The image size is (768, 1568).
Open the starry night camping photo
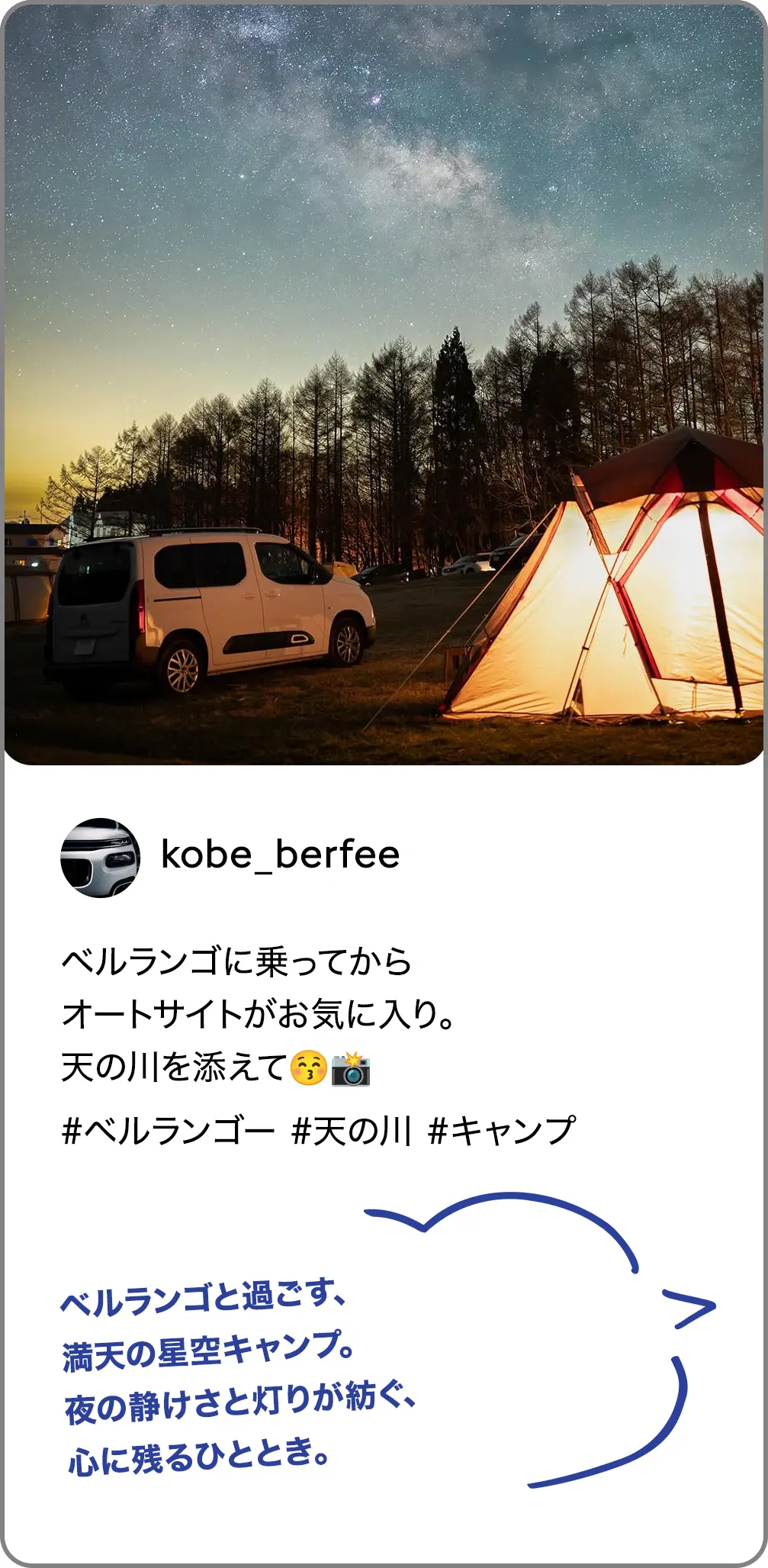384,384
